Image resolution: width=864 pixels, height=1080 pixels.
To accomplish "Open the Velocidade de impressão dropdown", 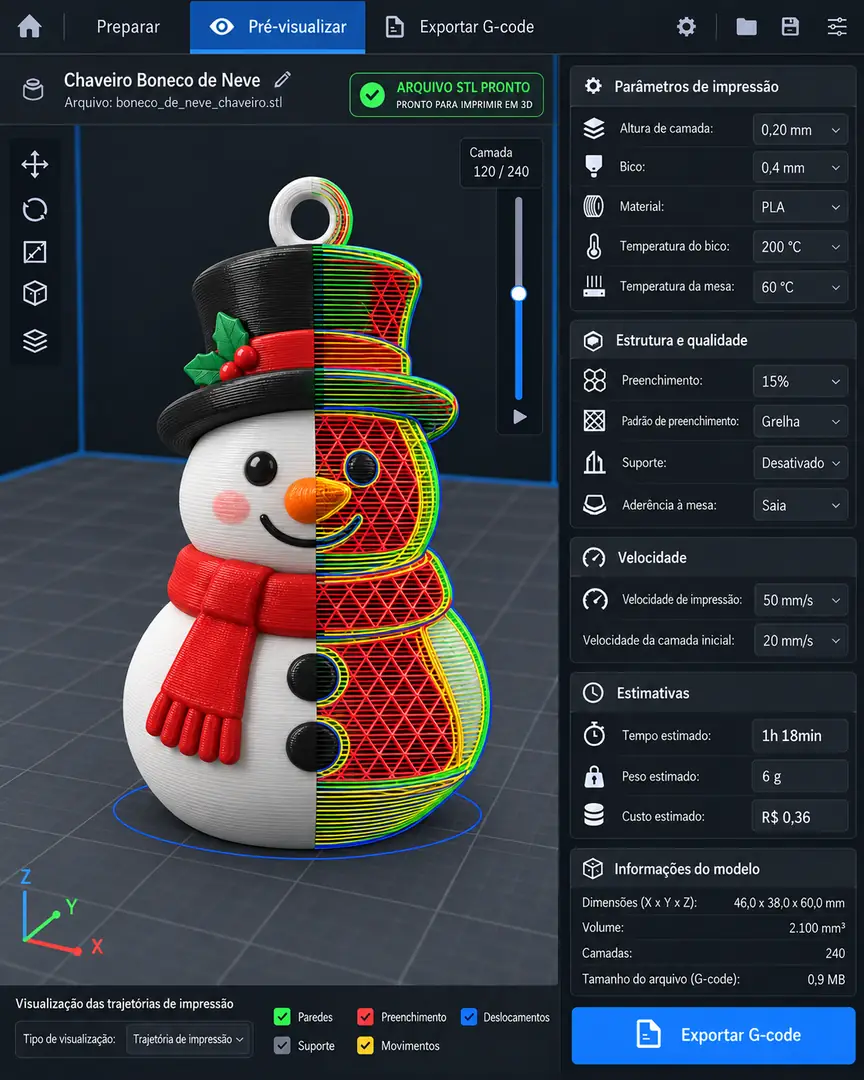I will coord(801,600).
